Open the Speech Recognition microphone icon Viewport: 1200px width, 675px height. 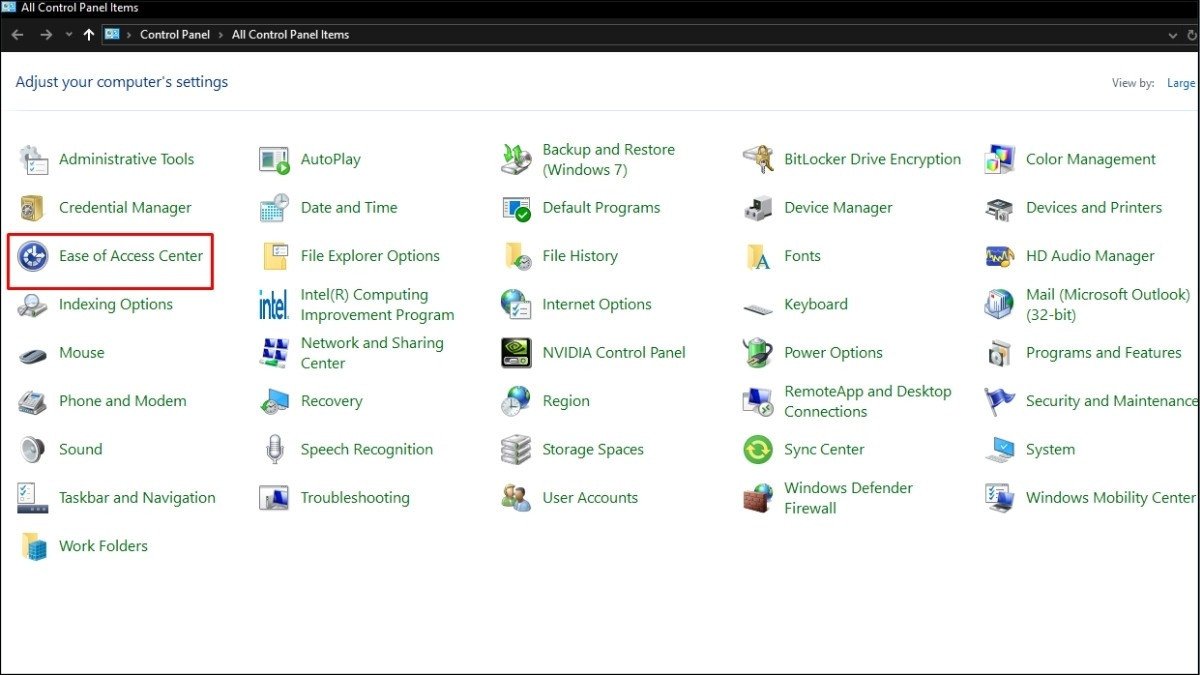pos(274,450)
